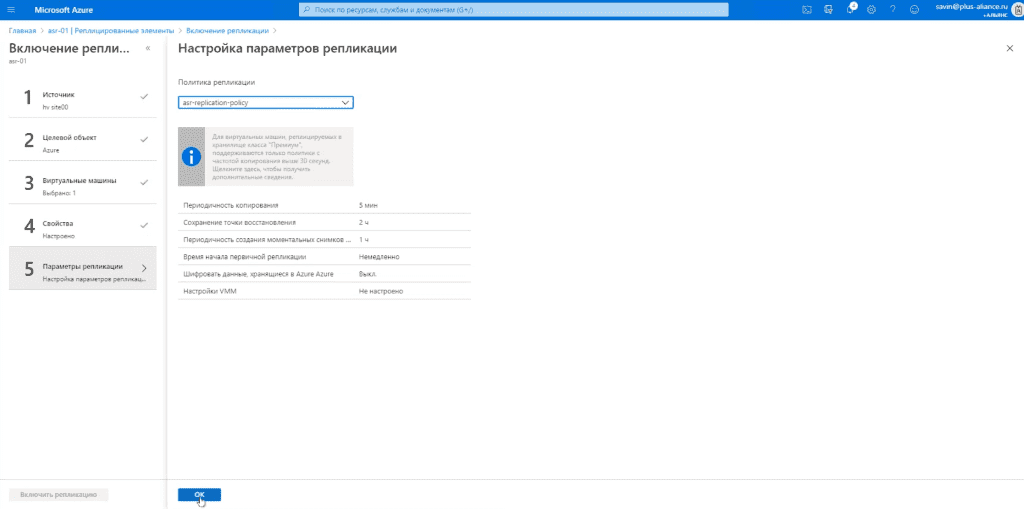Open asr-01 Реплицированные элементы breadcrumb
Viewport: 1024px width, 509px height.
pos(111,31)
